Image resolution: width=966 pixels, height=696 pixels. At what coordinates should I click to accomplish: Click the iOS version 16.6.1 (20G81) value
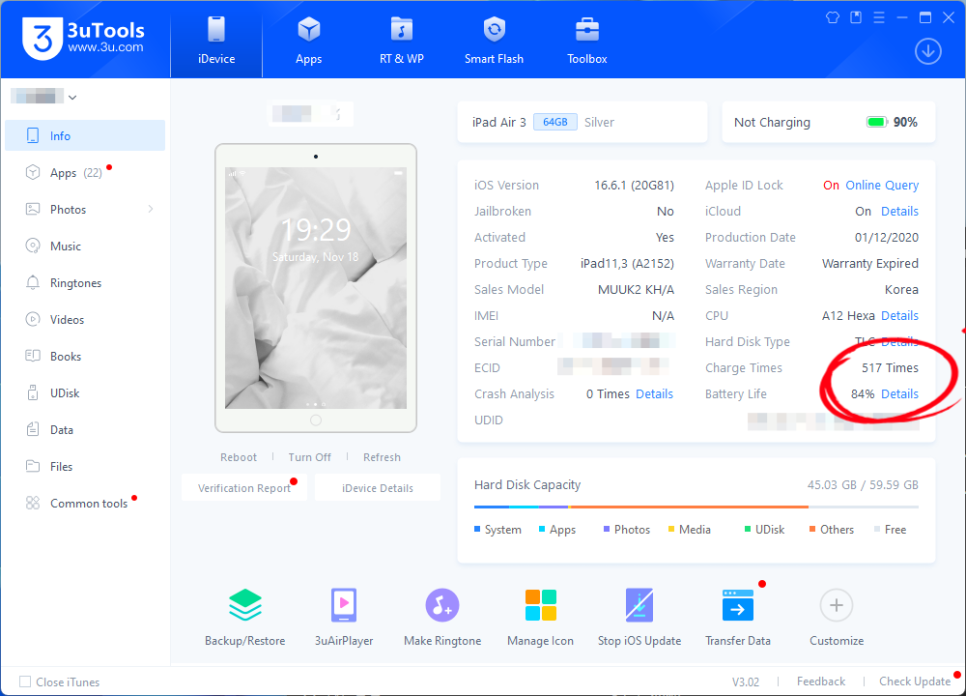[x=634, y=185]
